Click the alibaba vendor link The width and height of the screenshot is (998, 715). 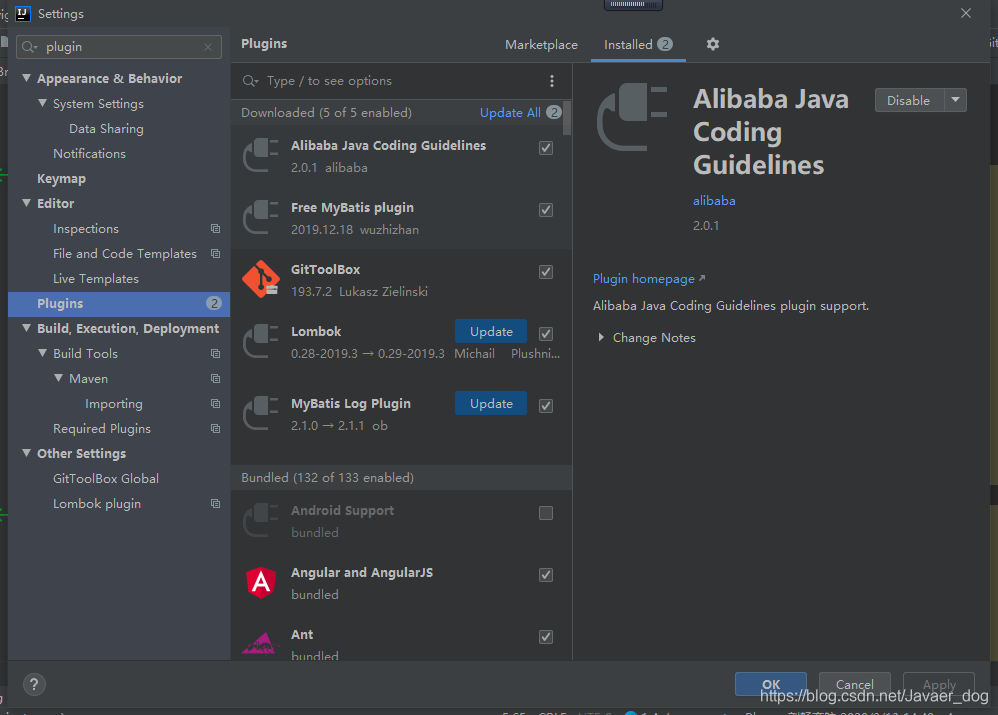(x=713, y=201)
